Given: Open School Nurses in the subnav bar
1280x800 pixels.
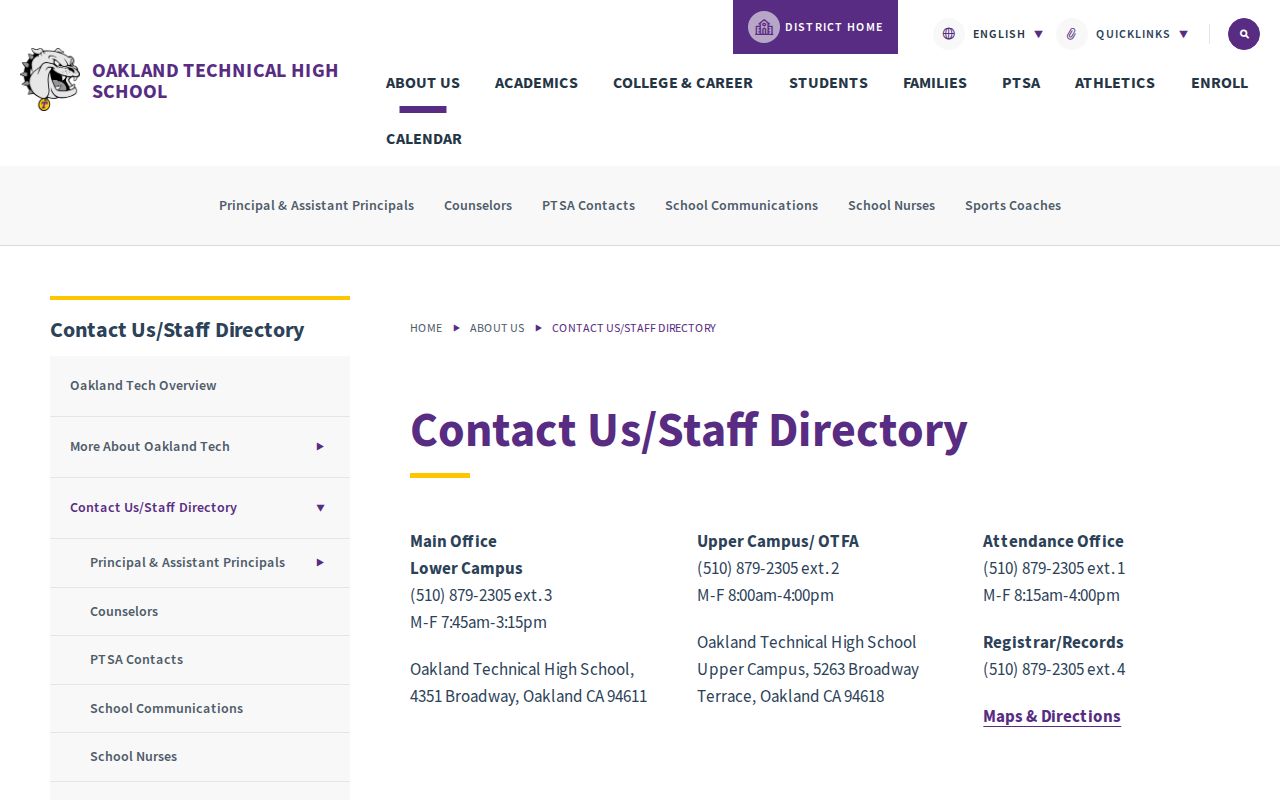Looking at the screenshot, I should pos(891,205).
